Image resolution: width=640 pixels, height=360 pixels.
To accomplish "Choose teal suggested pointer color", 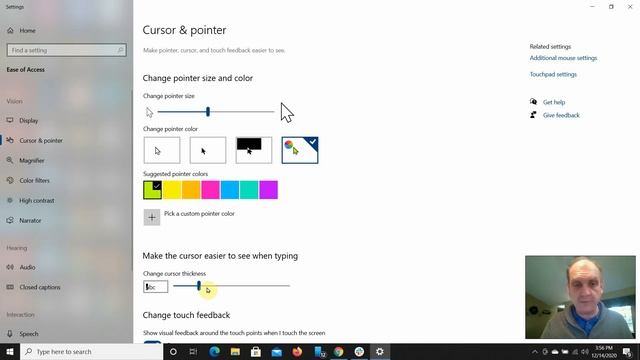I will tap(249, 190).
